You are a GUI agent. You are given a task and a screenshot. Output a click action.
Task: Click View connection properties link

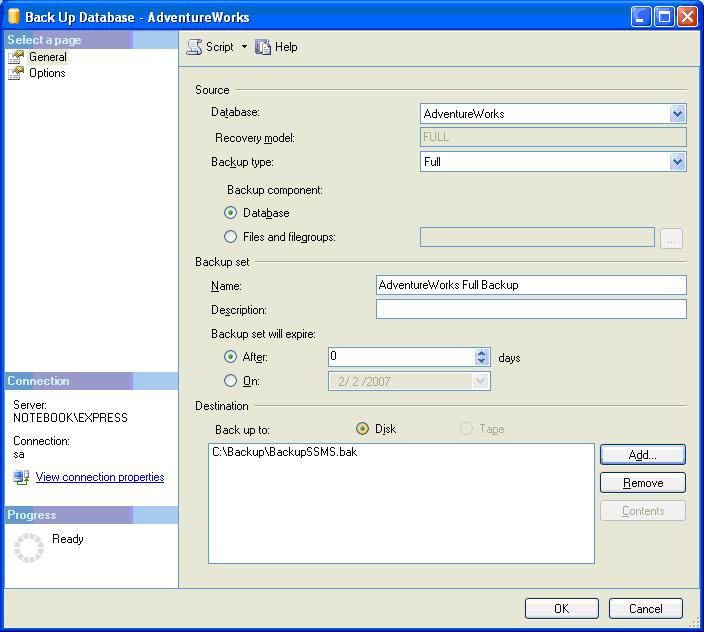[x=100, y=477]
